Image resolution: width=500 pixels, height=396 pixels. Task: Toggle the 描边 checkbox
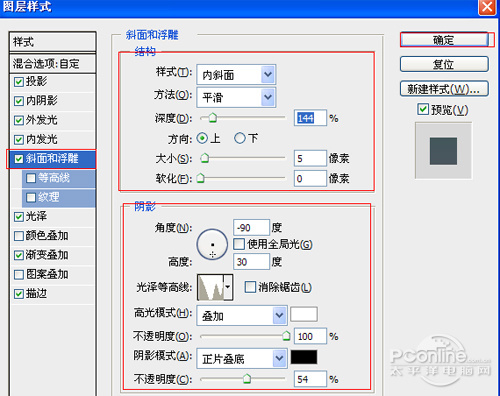coord(19,294)
